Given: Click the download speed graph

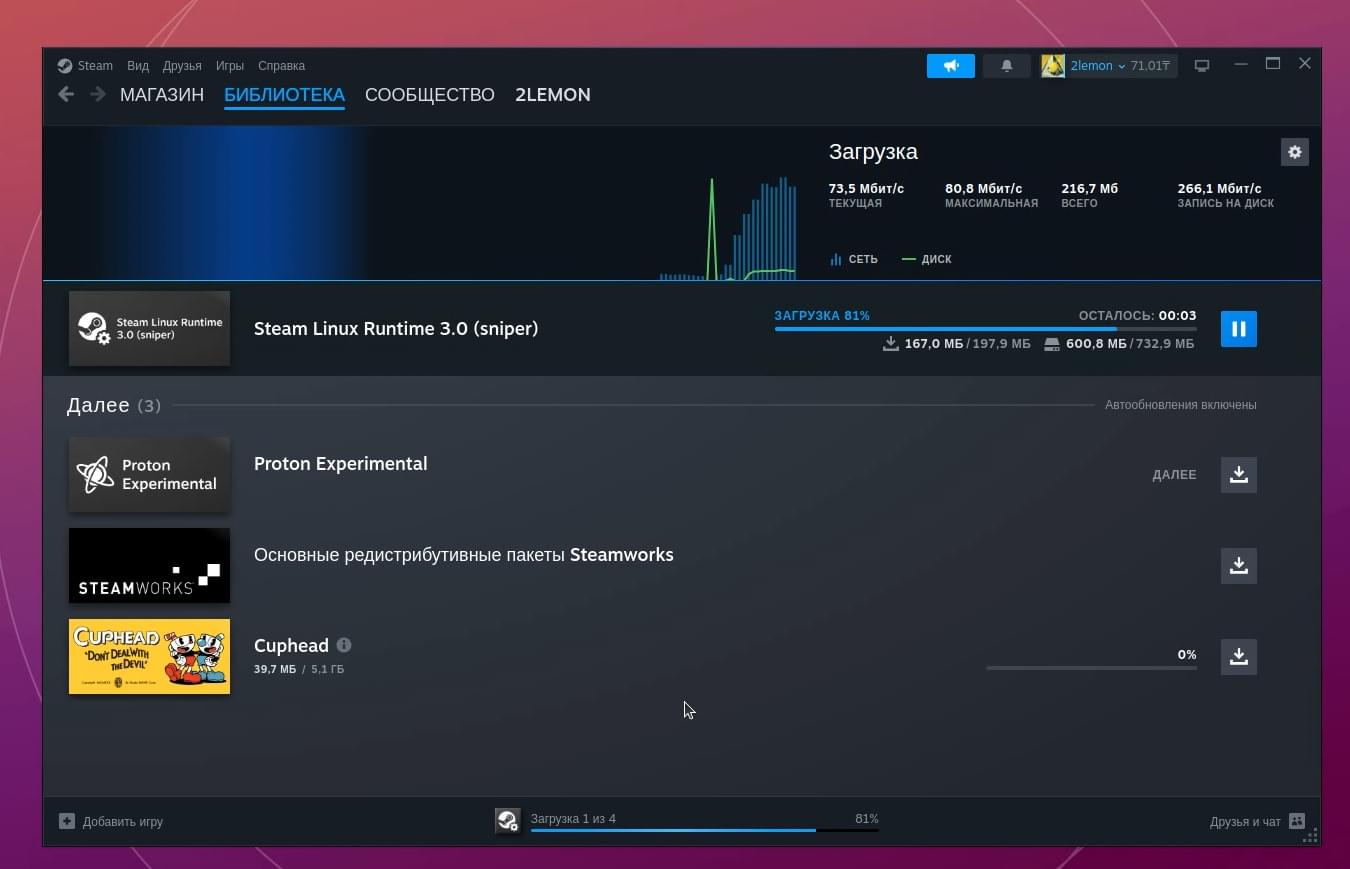Looking at the screenshot, I should (728, 229).
